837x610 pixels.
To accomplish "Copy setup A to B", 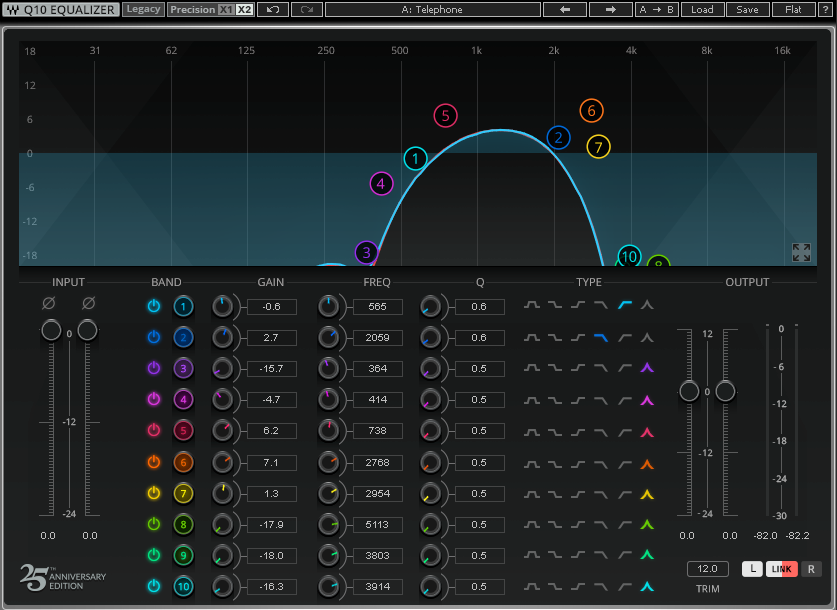I will click(657, 10).
